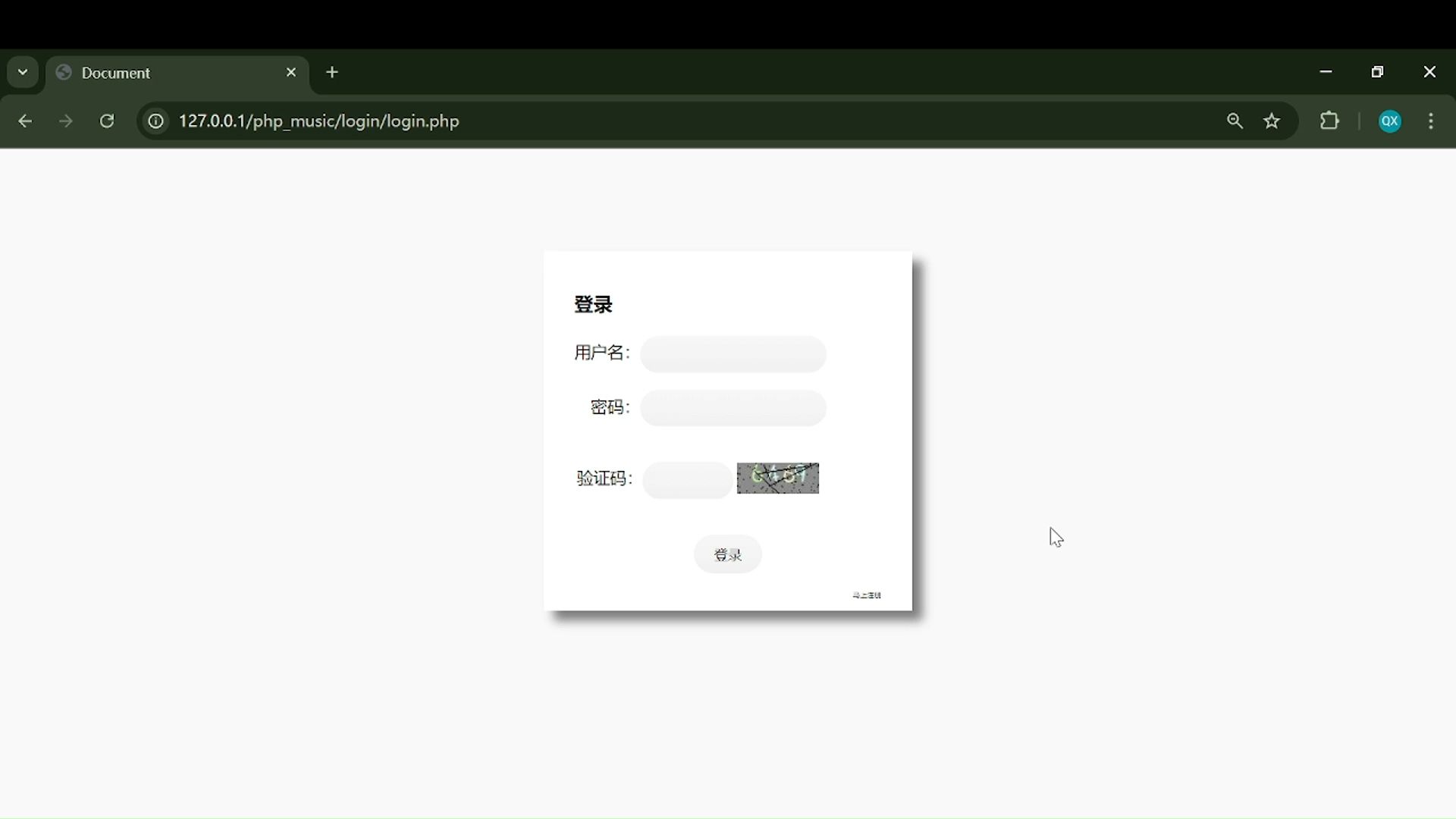
Task: Go back to the previous page
Action: (25, 121)
